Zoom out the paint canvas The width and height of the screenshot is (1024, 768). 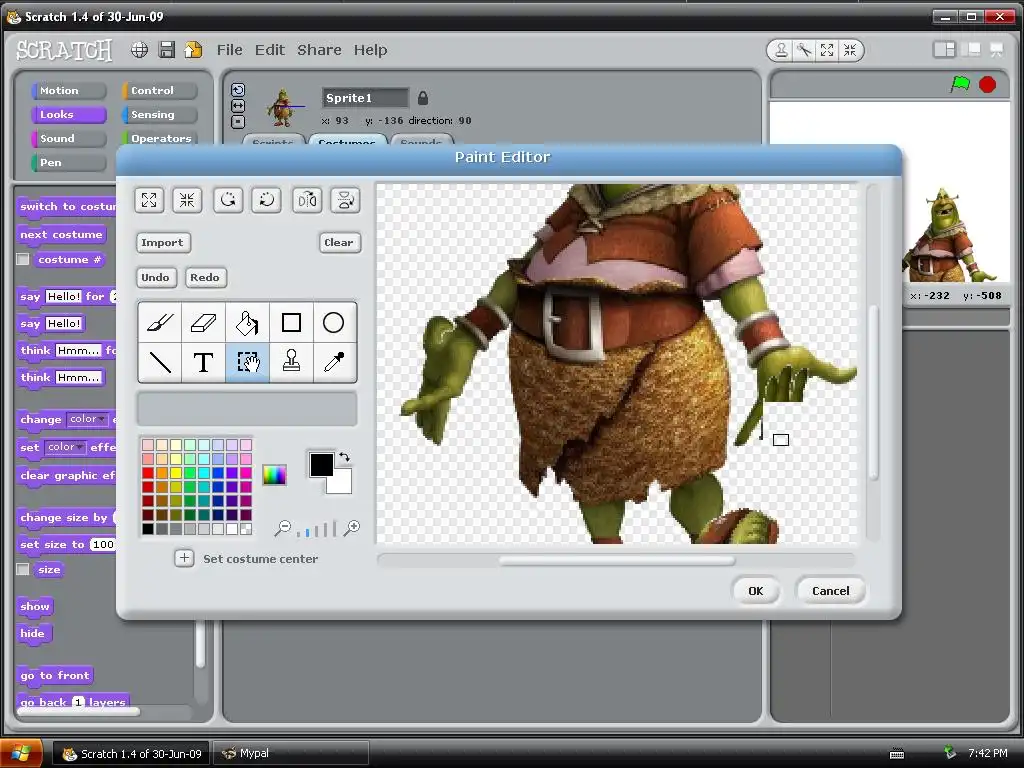(283, 528)
